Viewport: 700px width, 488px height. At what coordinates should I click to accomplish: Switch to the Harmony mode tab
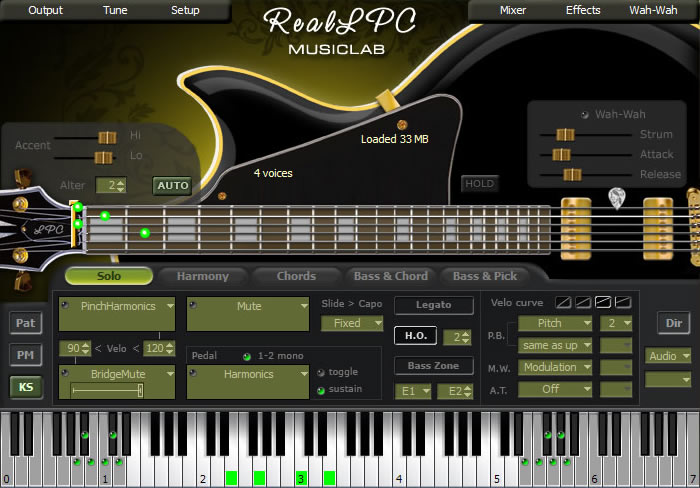[203, 276]
